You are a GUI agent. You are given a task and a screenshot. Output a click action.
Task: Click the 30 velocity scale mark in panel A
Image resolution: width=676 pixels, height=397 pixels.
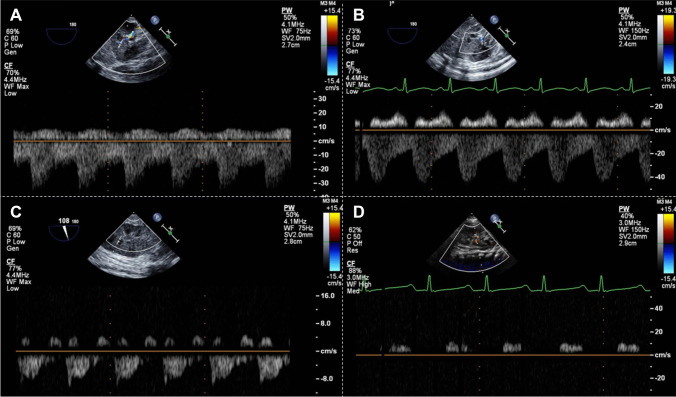pyautogui.click(x=322, y=99)
